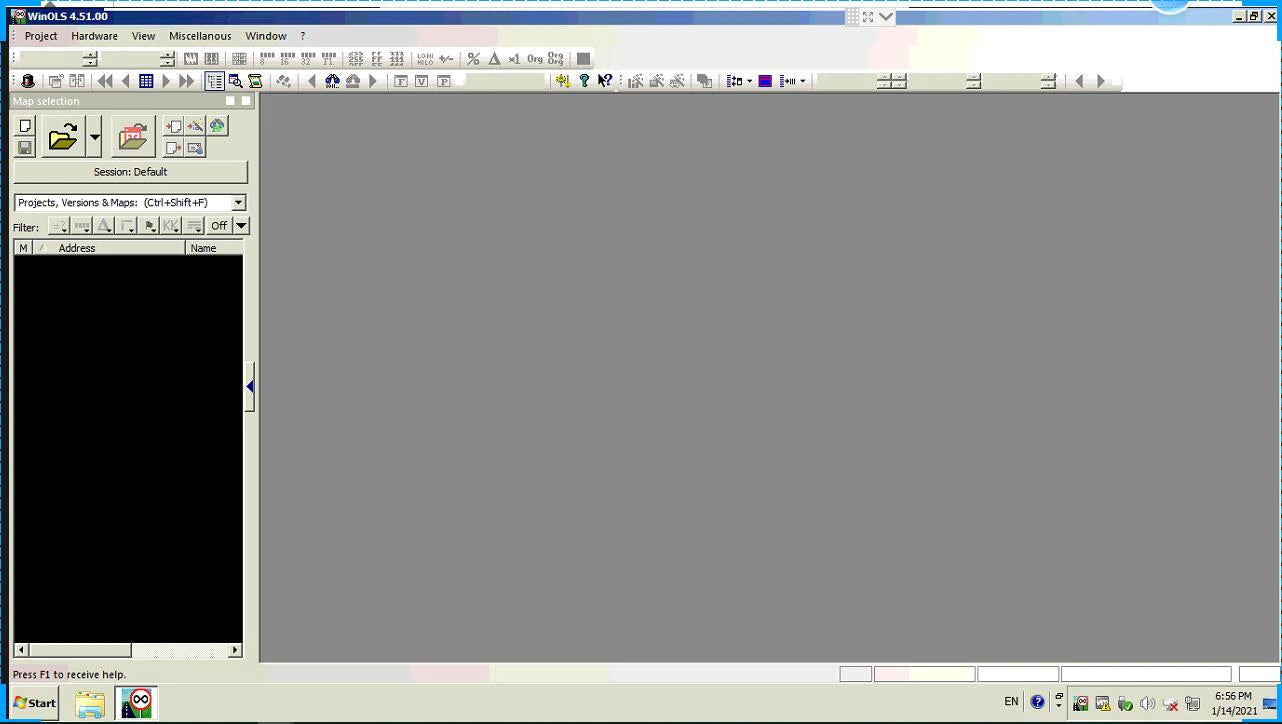The image size is (1282, 724).
Task: Toggle the map list tree view button
Action: (x=214, y=81)
